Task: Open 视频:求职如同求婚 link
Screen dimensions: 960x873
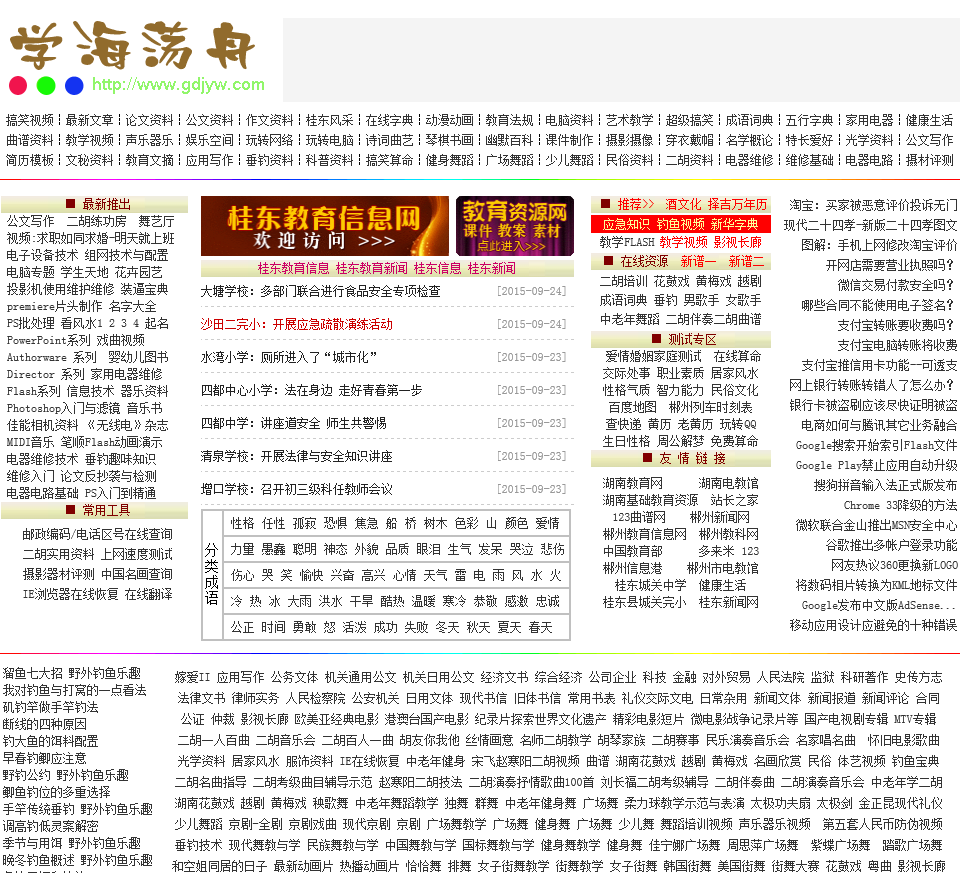Action: [x=90, y=238]
